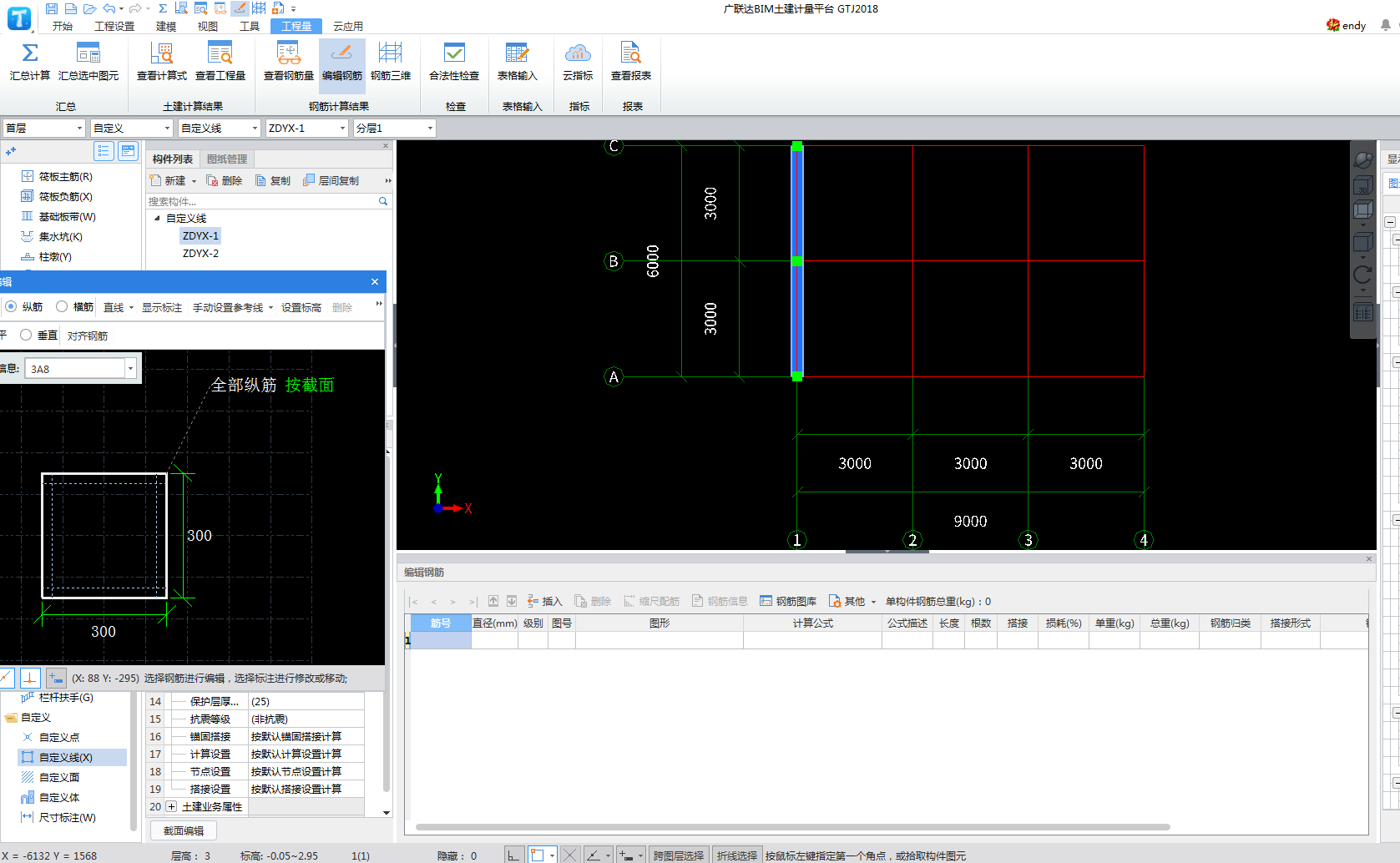This screenshot has height=863, width=1400.
Task: Open 查看报表 report tool
Action: click(x=631, y=61)
